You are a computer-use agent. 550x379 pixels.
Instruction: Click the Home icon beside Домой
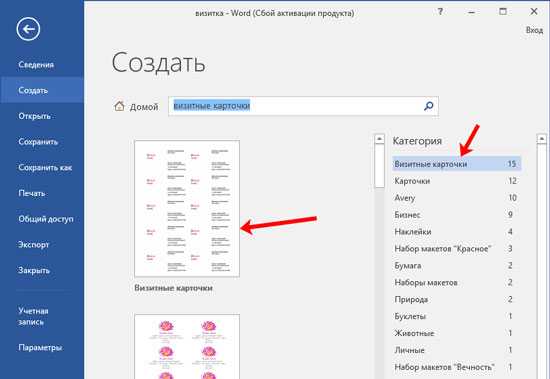point(119,106)
